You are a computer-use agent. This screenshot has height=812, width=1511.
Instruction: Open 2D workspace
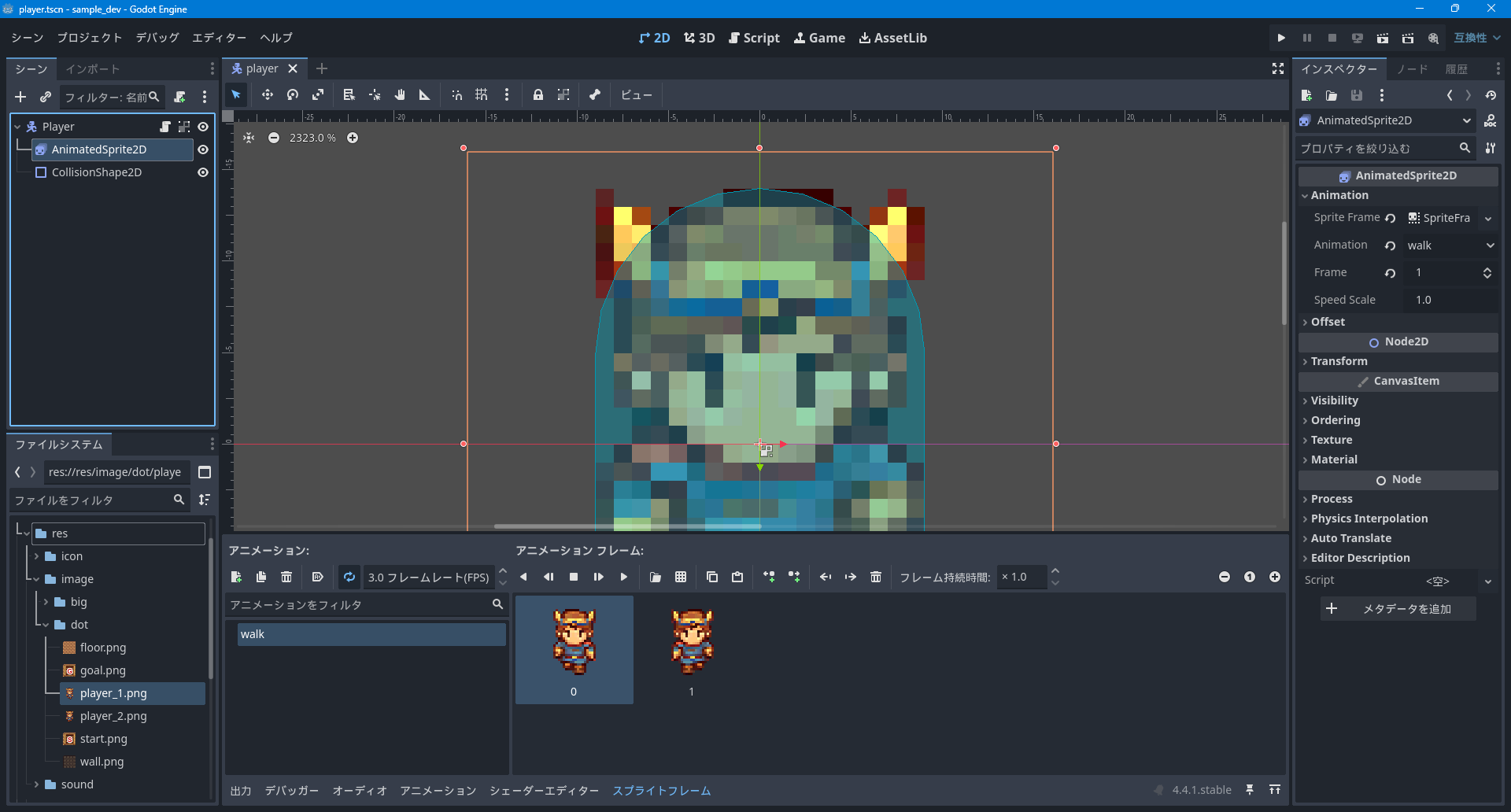(655, 38)
